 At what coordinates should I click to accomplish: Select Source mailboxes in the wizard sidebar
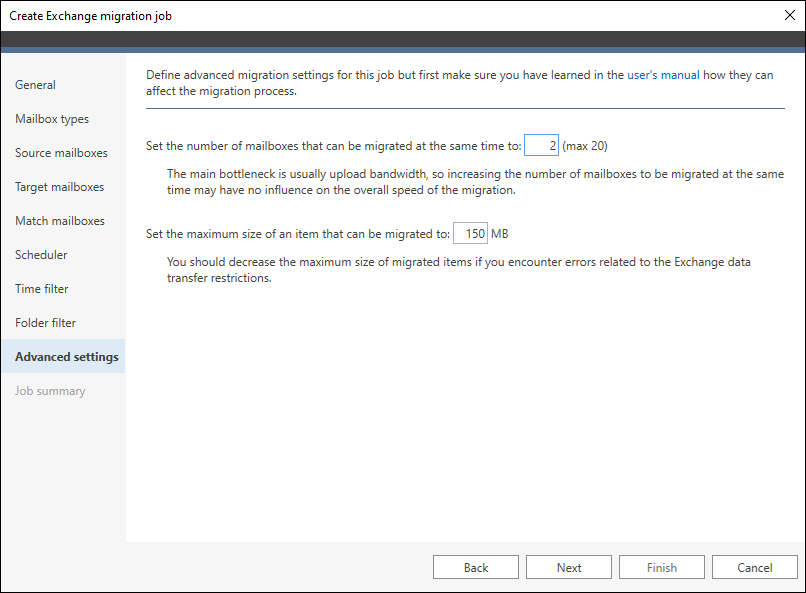pos(61,153)
